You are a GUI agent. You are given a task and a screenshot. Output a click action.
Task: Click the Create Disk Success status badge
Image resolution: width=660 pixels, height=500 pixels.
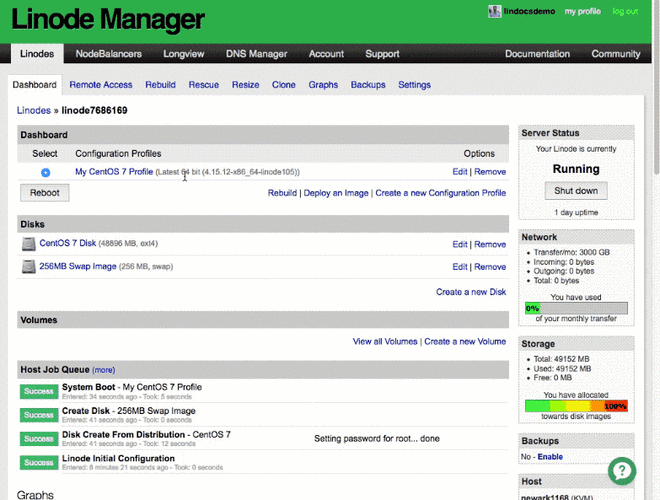39,414
